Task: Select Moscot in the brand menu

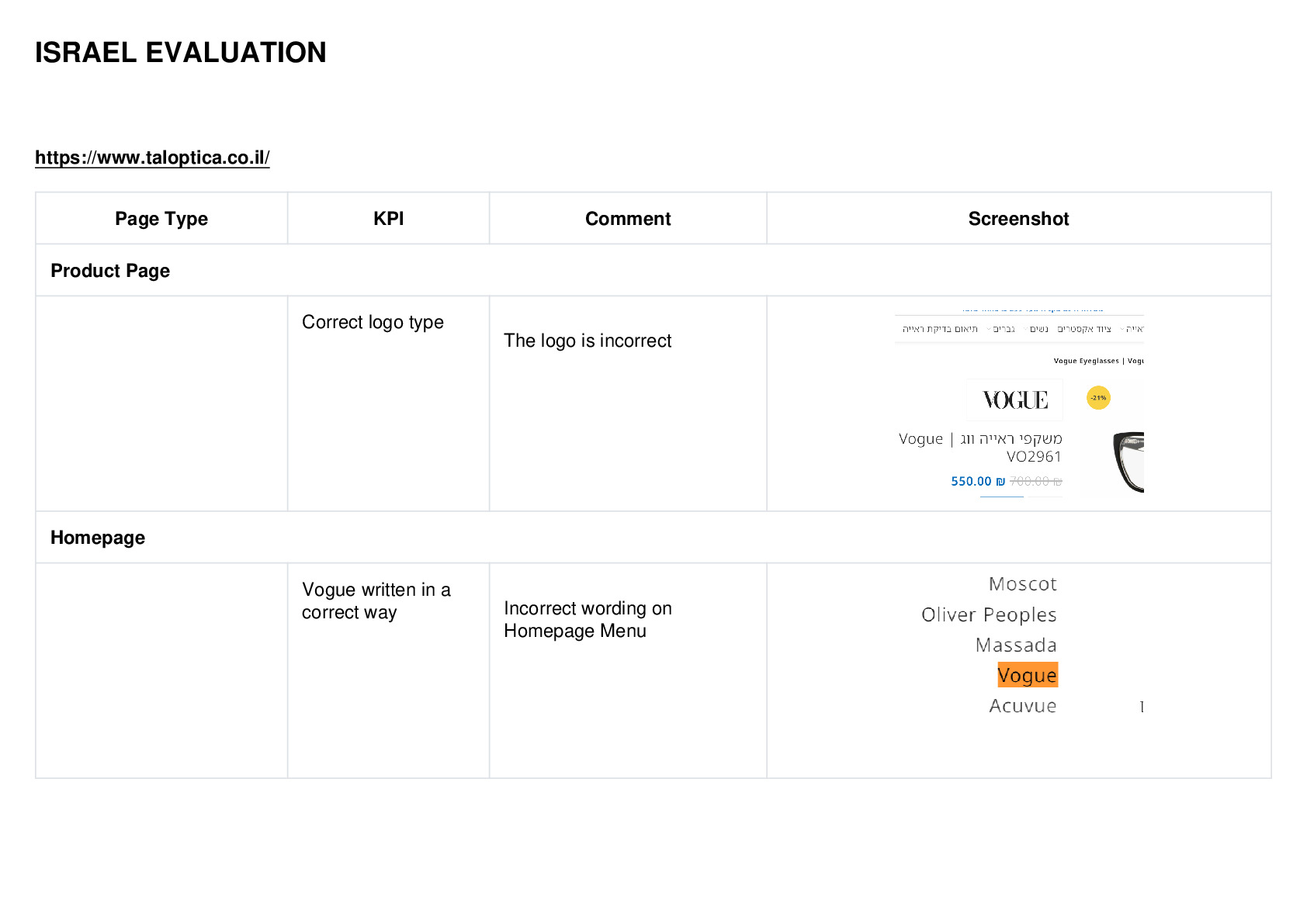Action: (x=1023, y=583)
